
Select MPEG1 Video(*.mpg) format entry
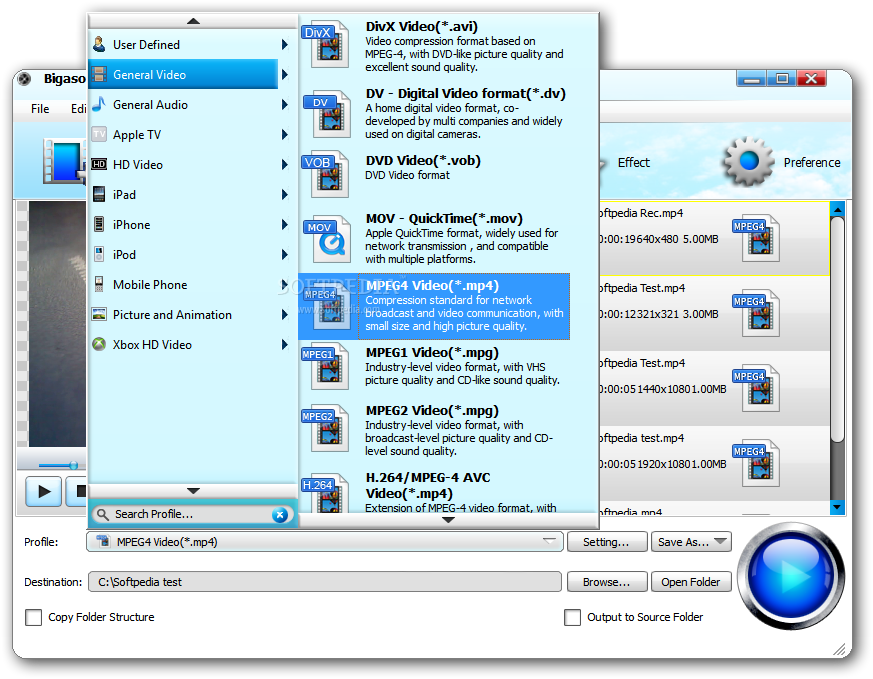434,366
